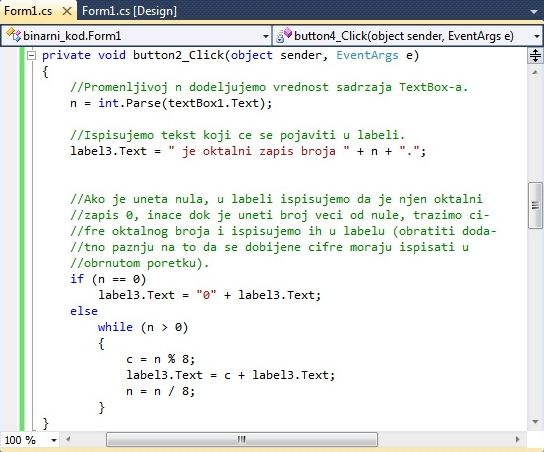The height and width of the screenshot is (452, 544).
Task: Click the horizontal scrollbar left arrow
Action: pos(68,440)
